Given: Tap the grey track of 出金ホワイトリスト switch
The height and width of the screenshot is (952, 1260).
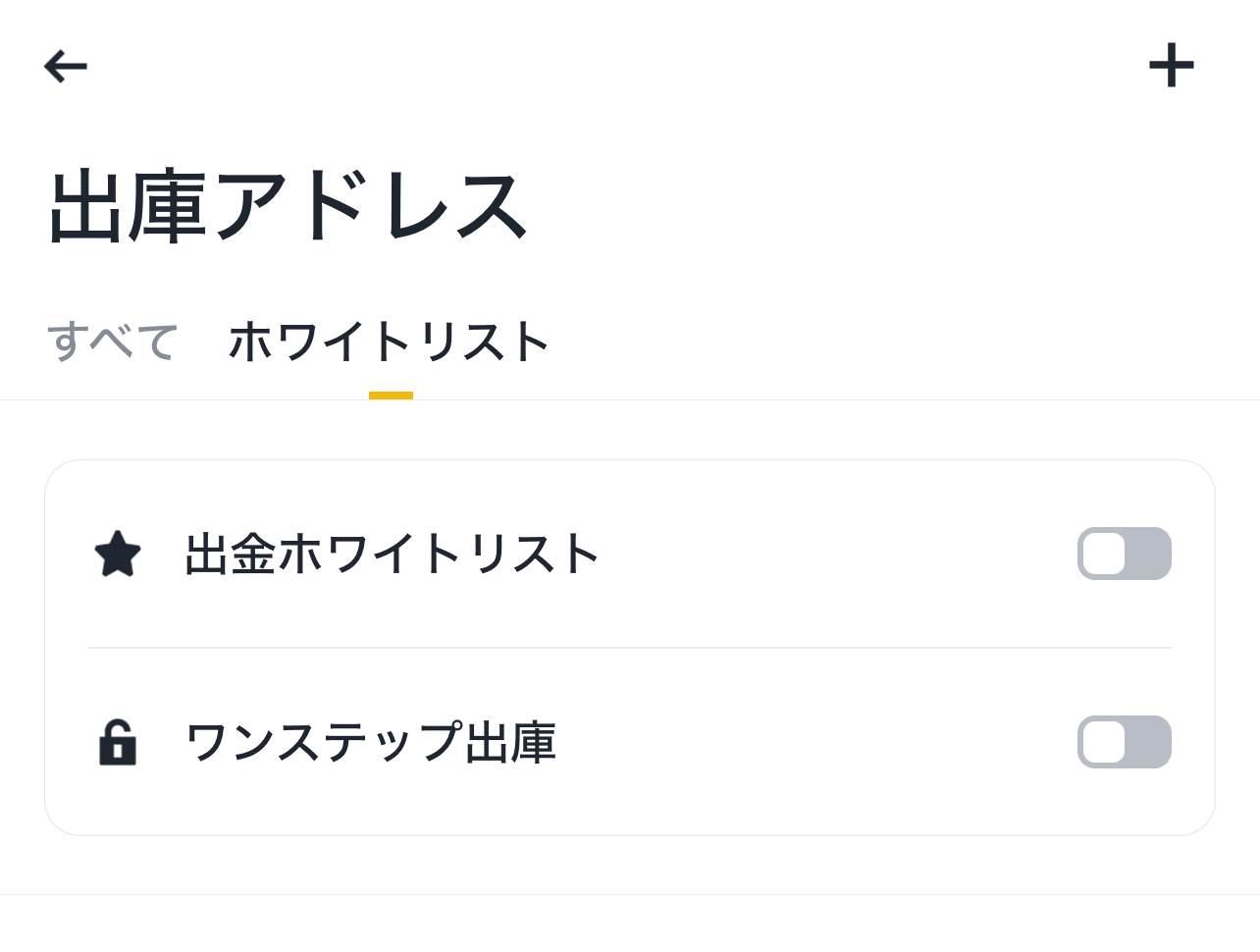Looking at the screenshot, I should 1148,554.
